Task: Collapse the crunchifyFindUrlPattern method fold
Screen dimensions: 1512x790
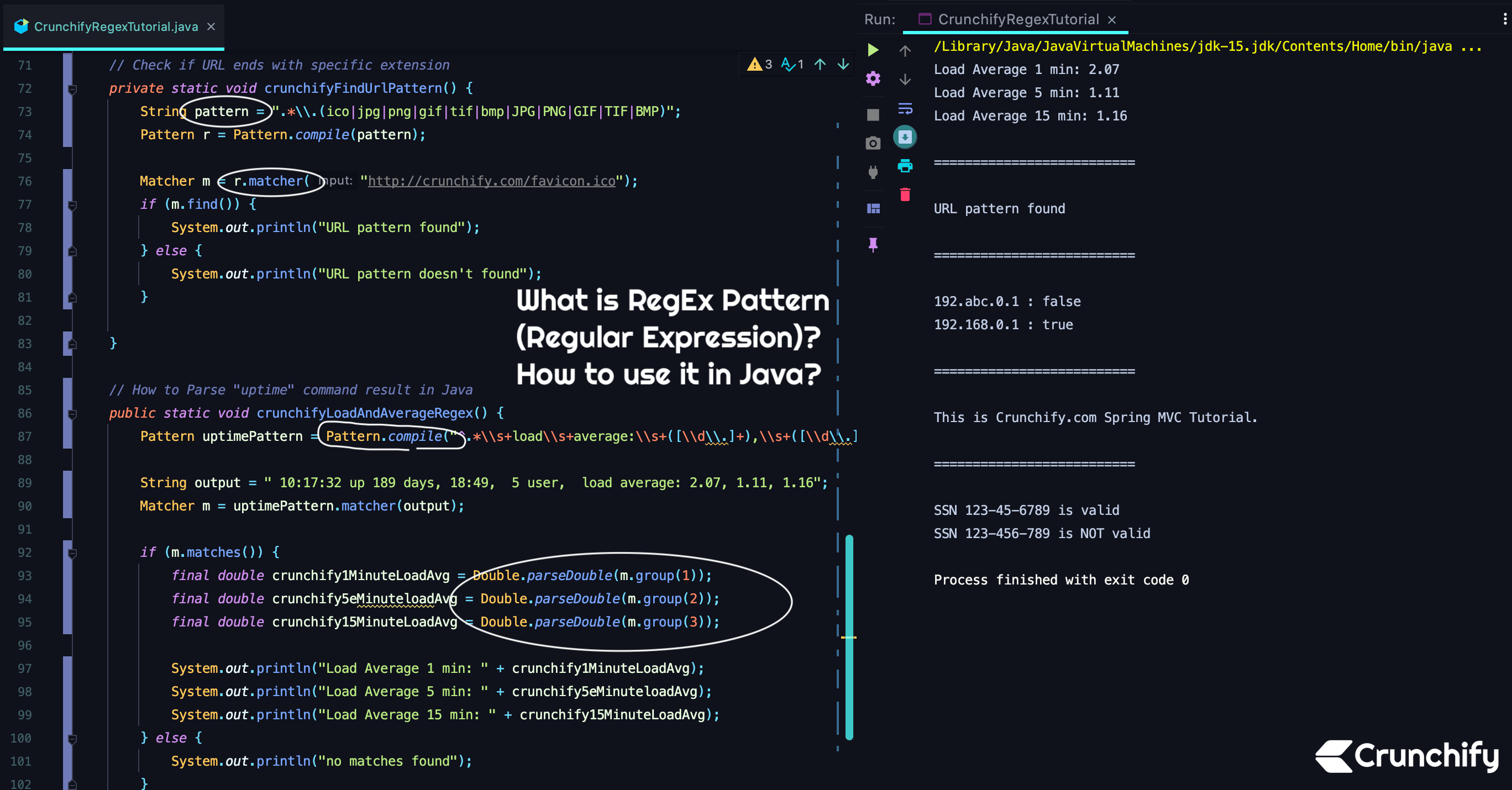Action: click(72, 88)
